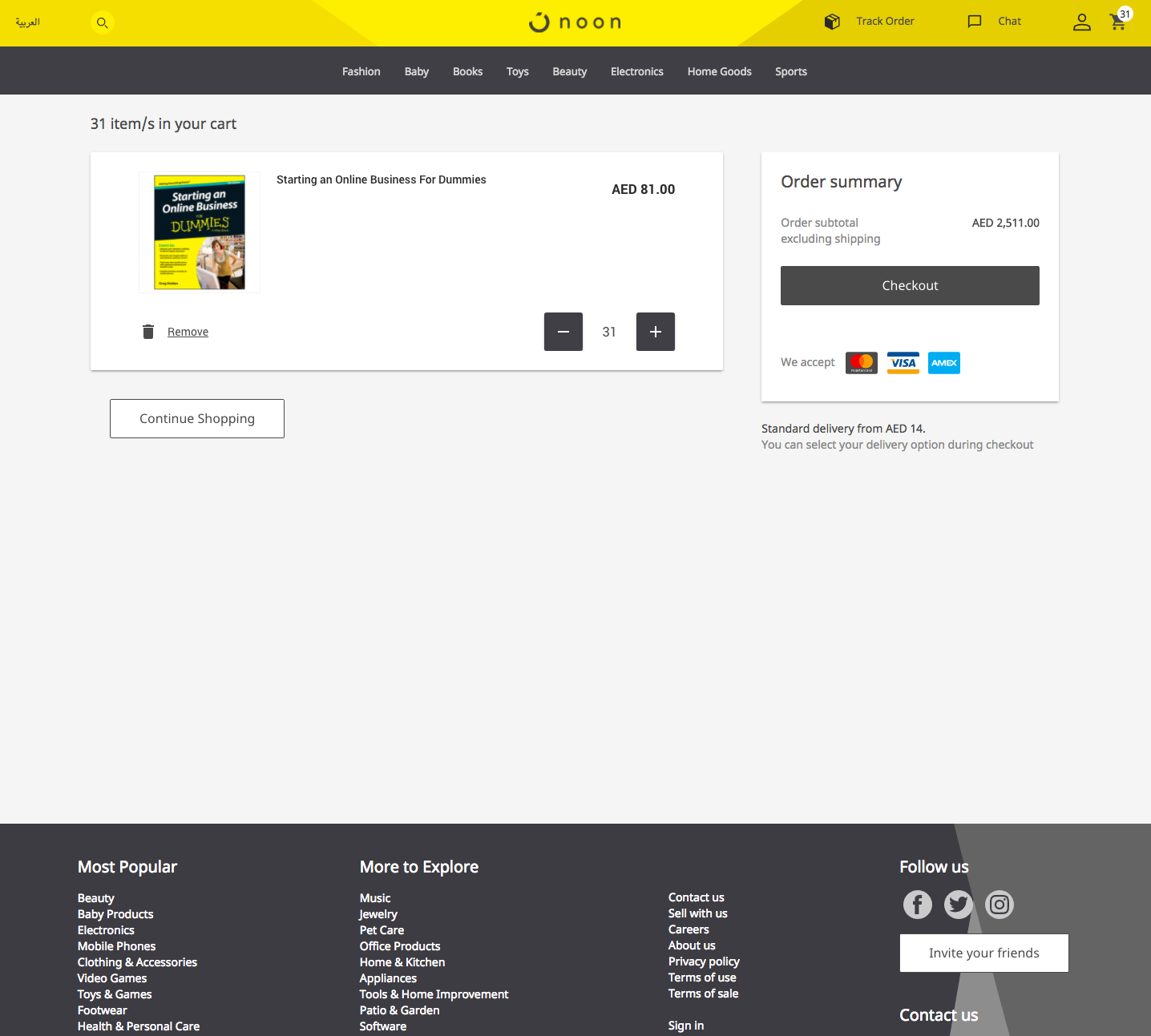Open footer Careers link

click(689, 929)
